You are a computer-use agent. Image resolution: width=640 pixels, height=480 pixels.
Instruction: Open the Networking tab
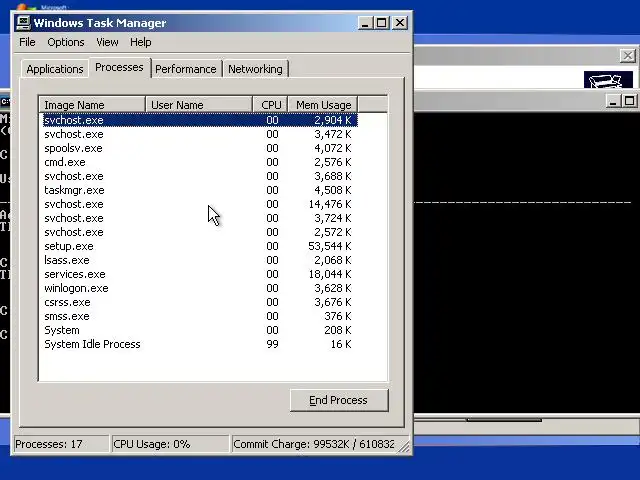point(255,69)
